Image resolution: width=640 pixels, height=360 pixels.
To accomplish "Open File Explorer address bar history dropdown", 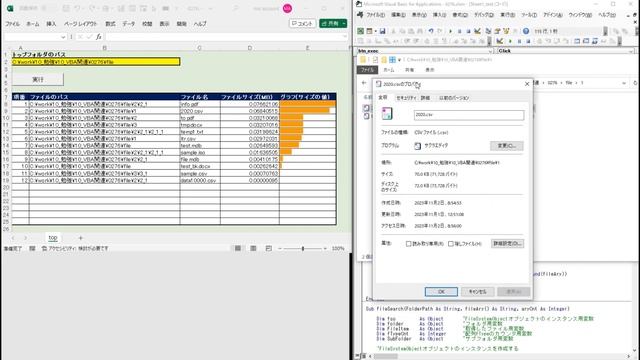I will (624, 83).
